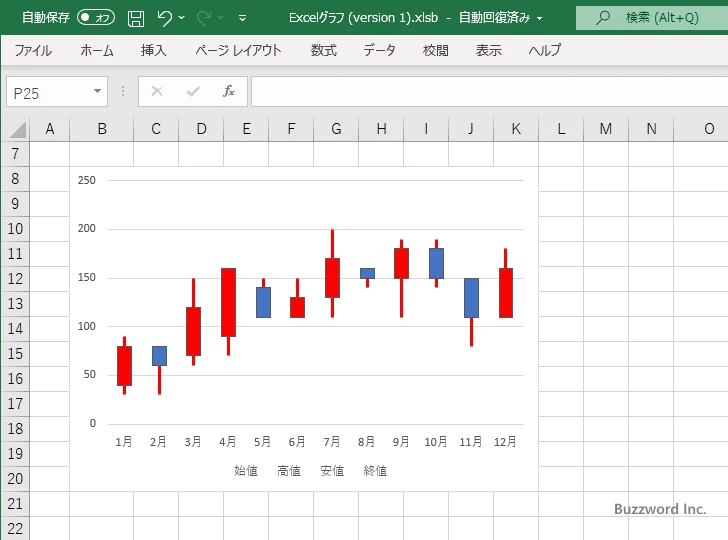Click the 安値 legend entry
The width and height of the screenshot is (728, 540).
pyautogui.click(x=332, y=471)
